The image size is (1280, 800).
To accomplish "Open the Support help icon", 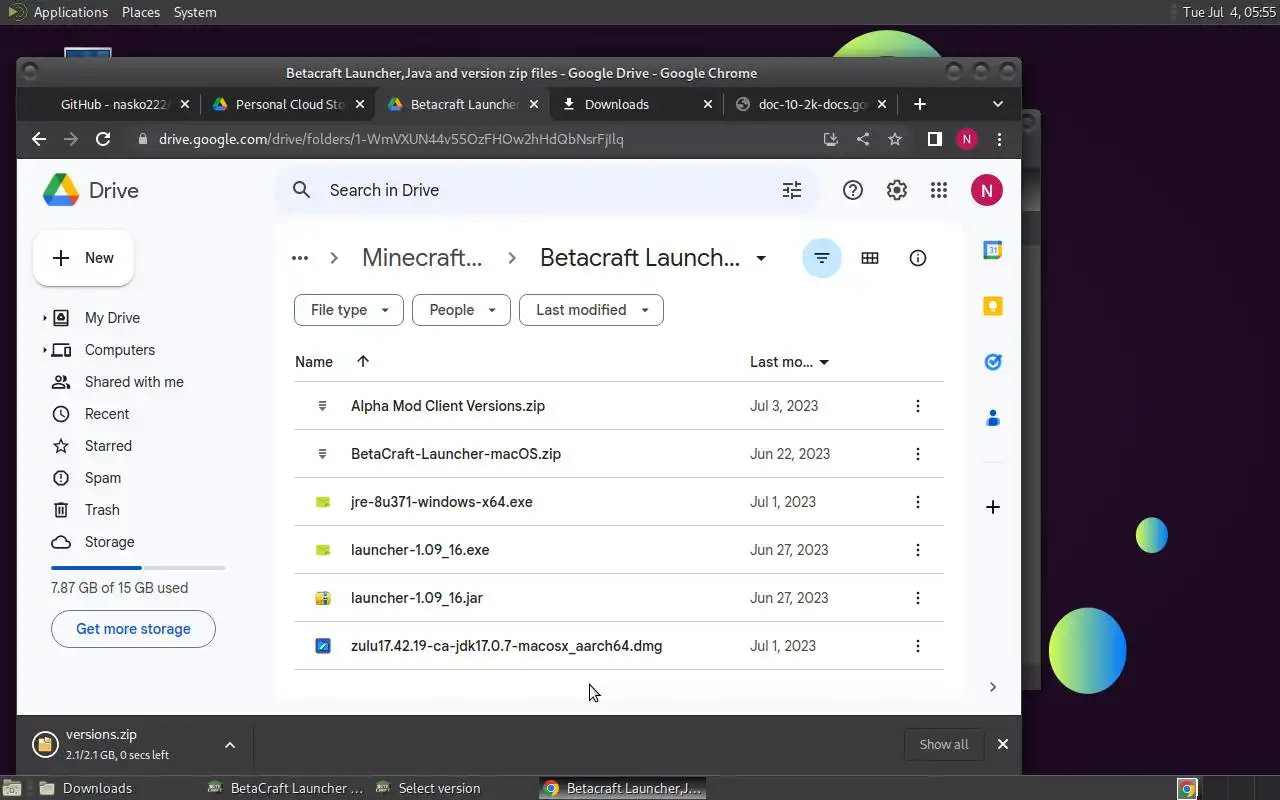I will point(853,190).
